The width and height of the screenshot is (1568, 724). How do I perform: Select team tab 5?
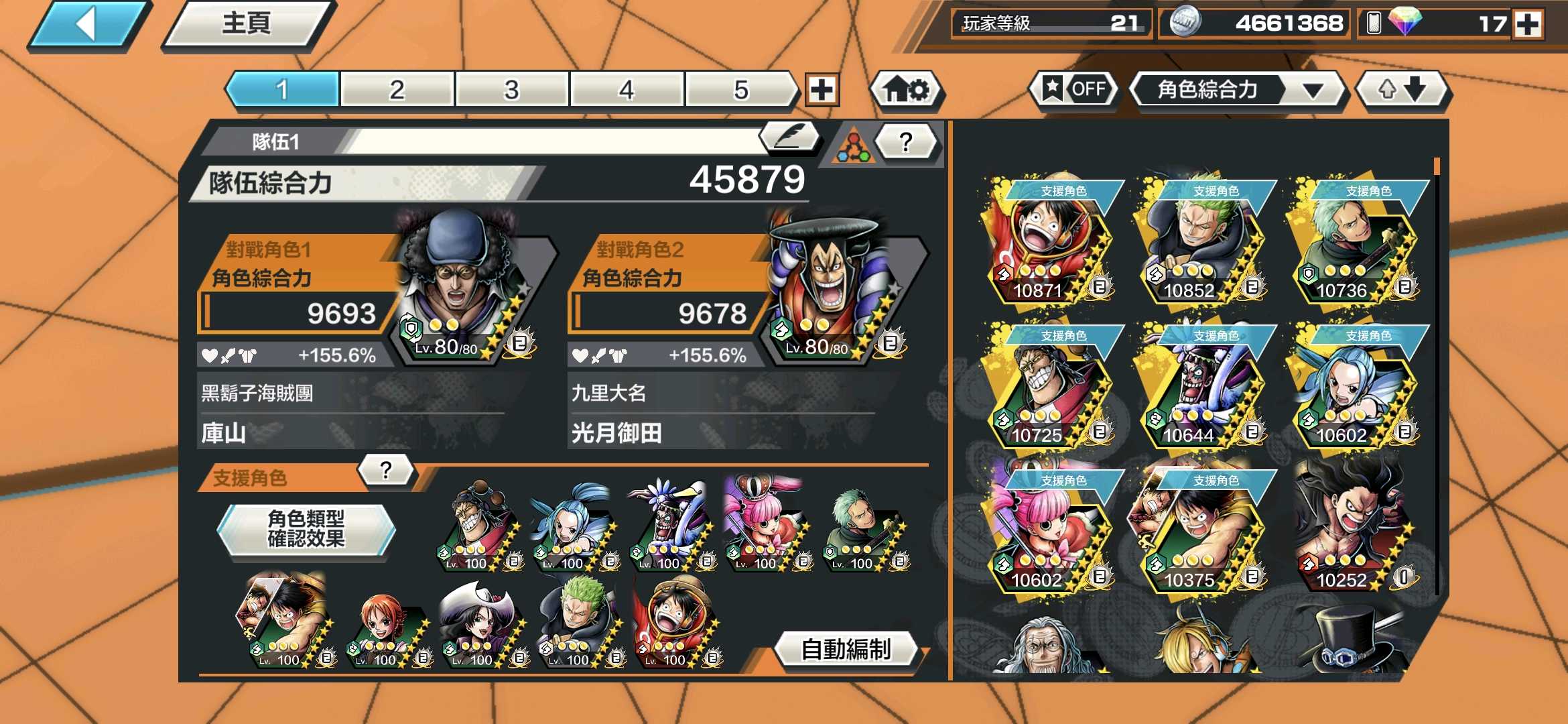pyautogui.click(x=741, y=90)
